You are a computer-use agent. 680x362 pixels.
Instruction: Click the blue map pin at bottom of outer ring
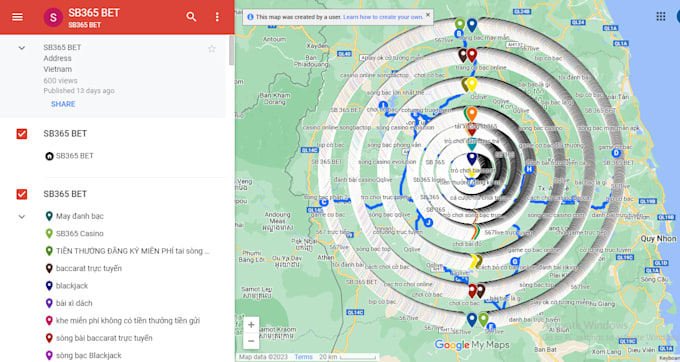click(472, 320)
